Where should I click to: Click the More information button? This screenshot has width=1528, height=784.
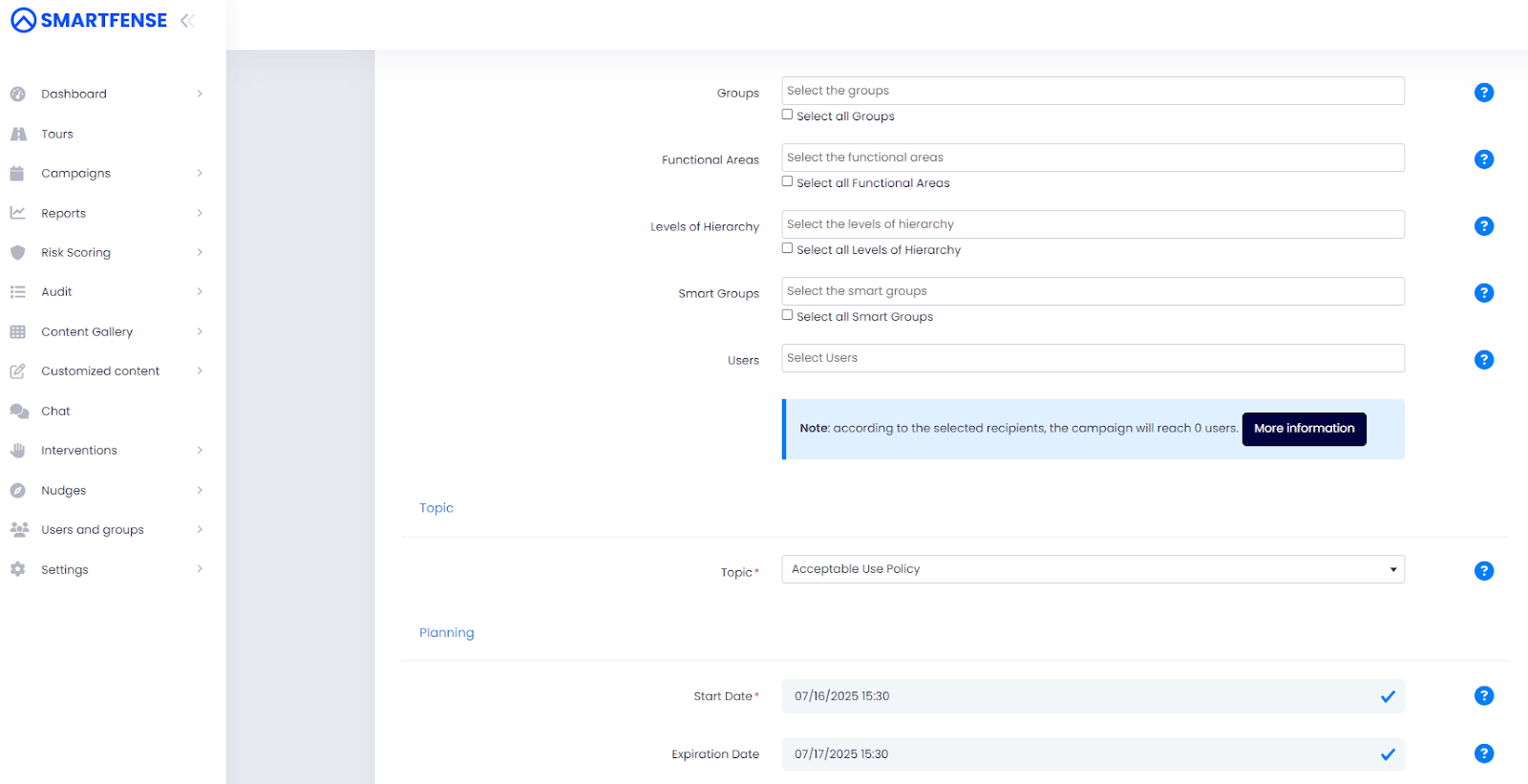(x=1304, y=429)
